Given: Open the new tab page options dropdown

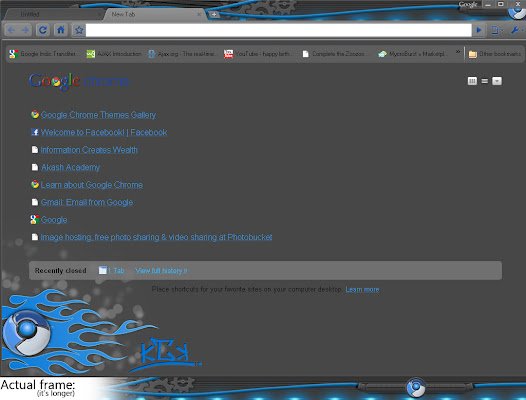Looking at the screenshot, I should [497, 81].
